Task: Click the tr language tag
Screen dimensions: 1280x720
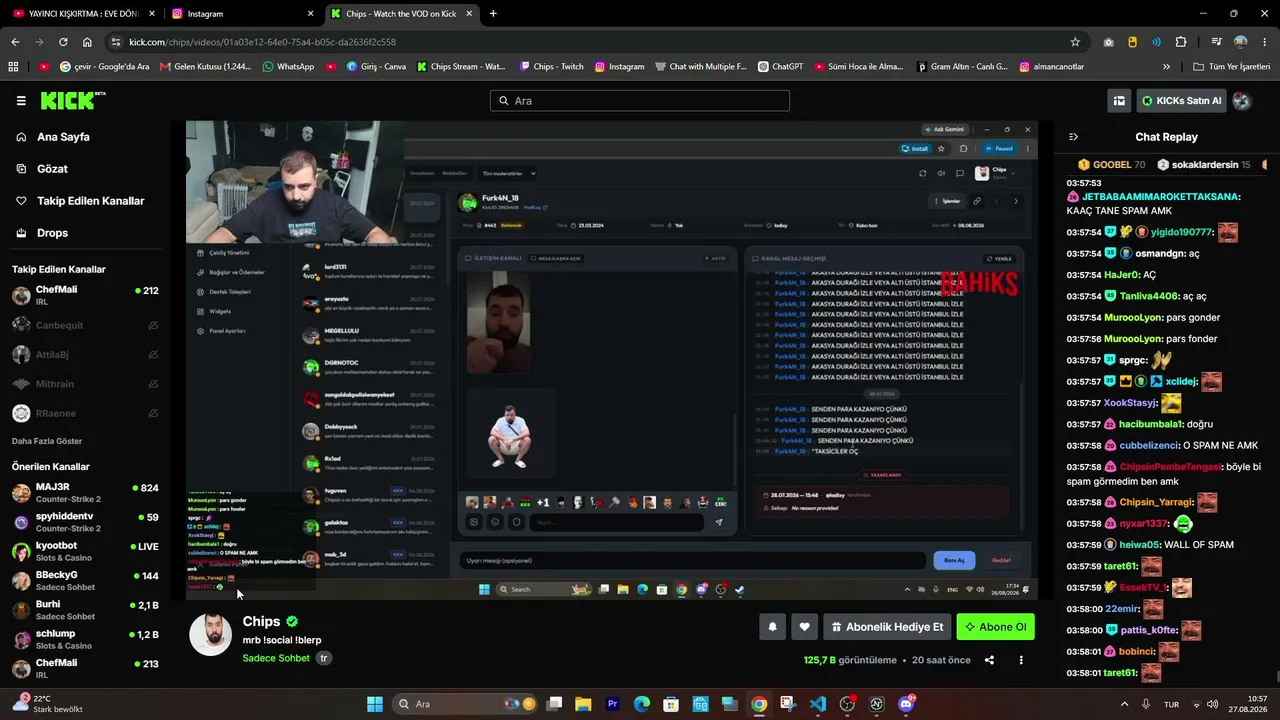Action: 324,658
